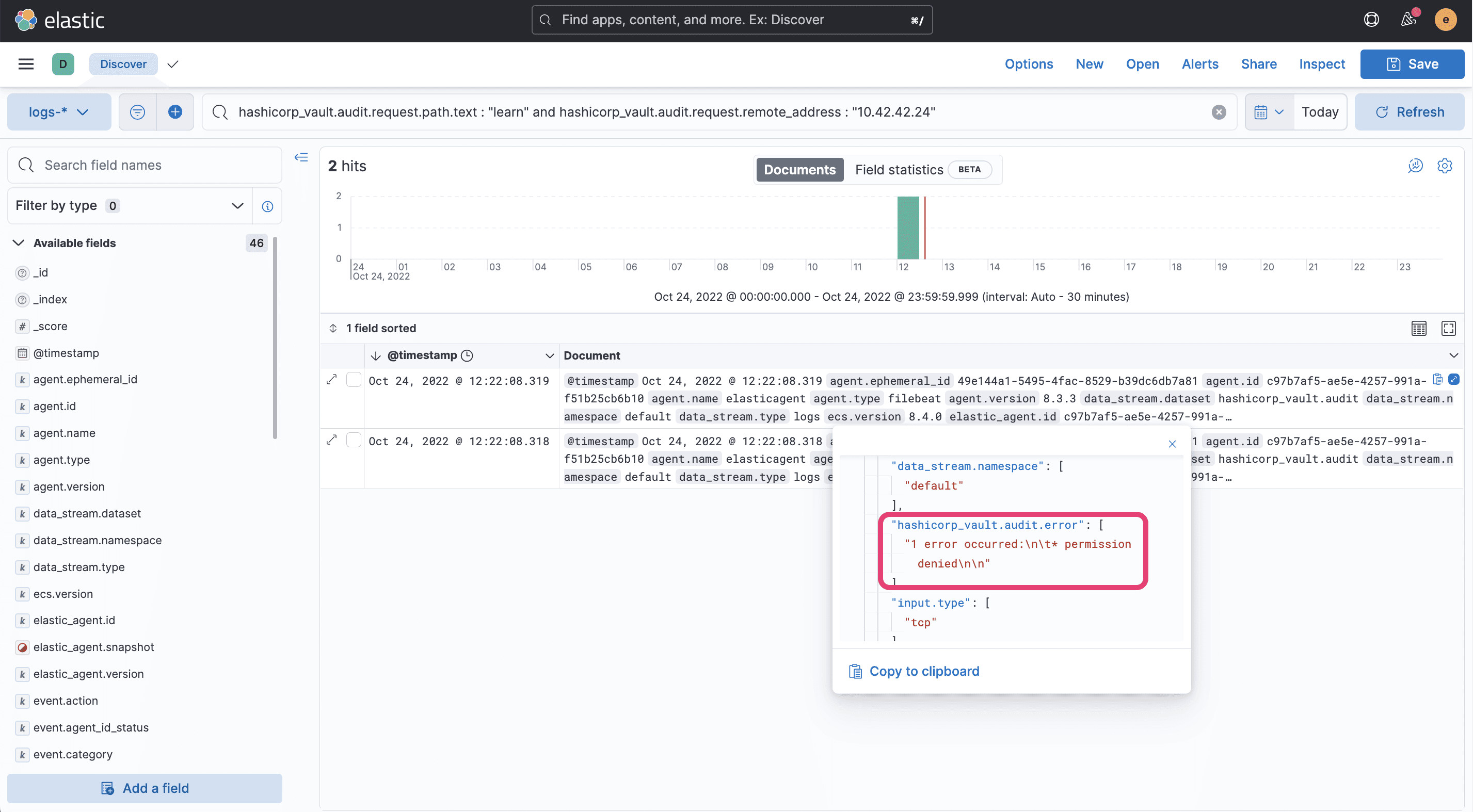This screenshot has height=812, width=1473.
Task: Click the table view icon
Action: pos(1419,328)
